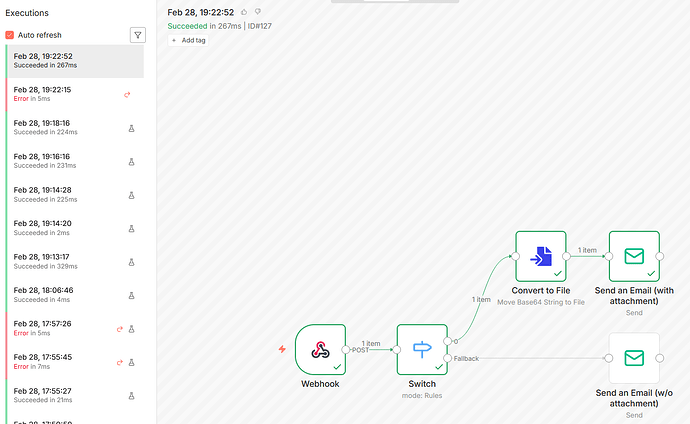Click flask test icon on 19:14:20 execution

coord(131,229)
